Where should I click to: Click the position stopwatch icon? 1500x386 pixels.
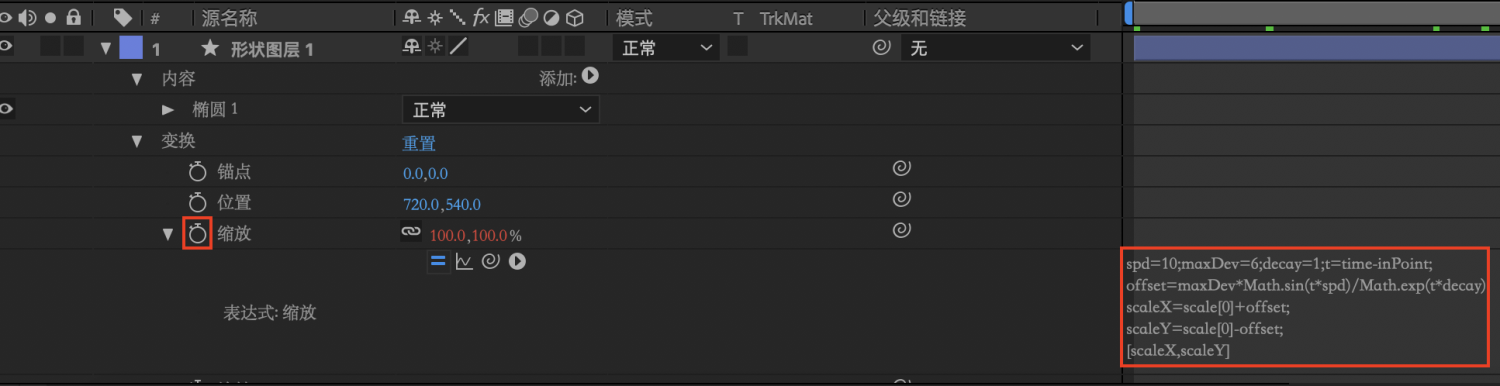coord(197,203)
